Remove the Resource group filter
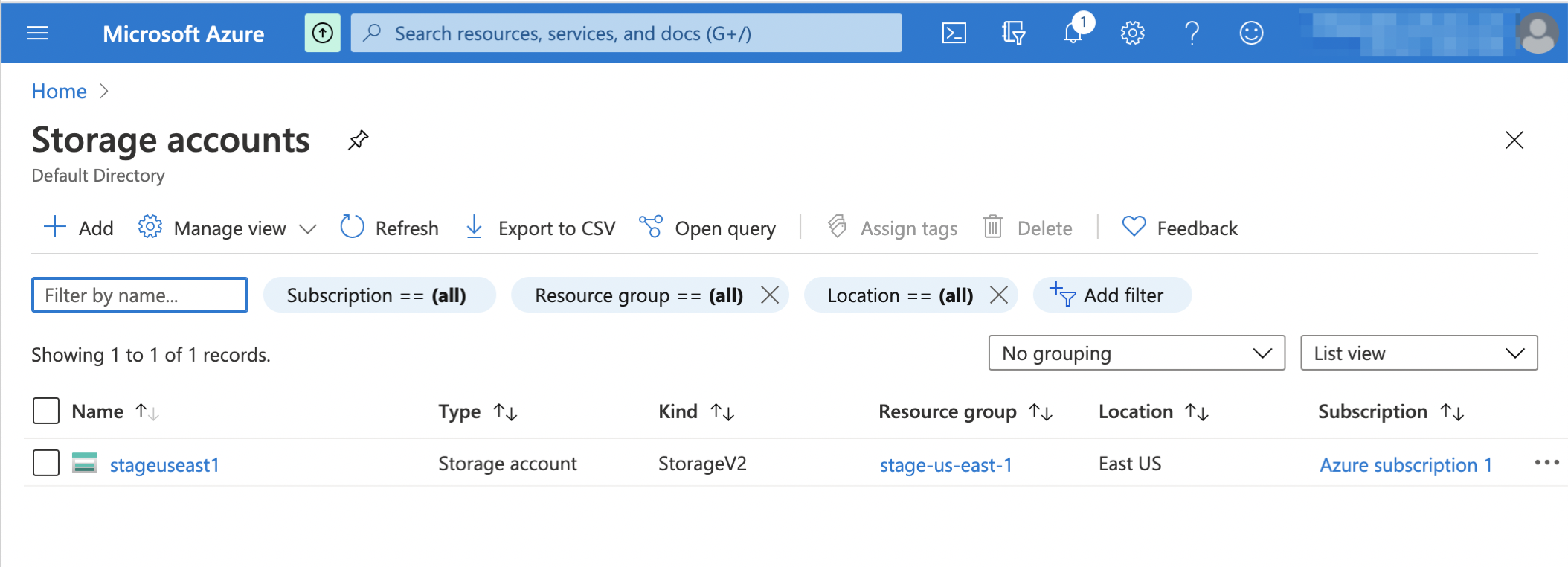1568x567 pixels. pos(770,295)
